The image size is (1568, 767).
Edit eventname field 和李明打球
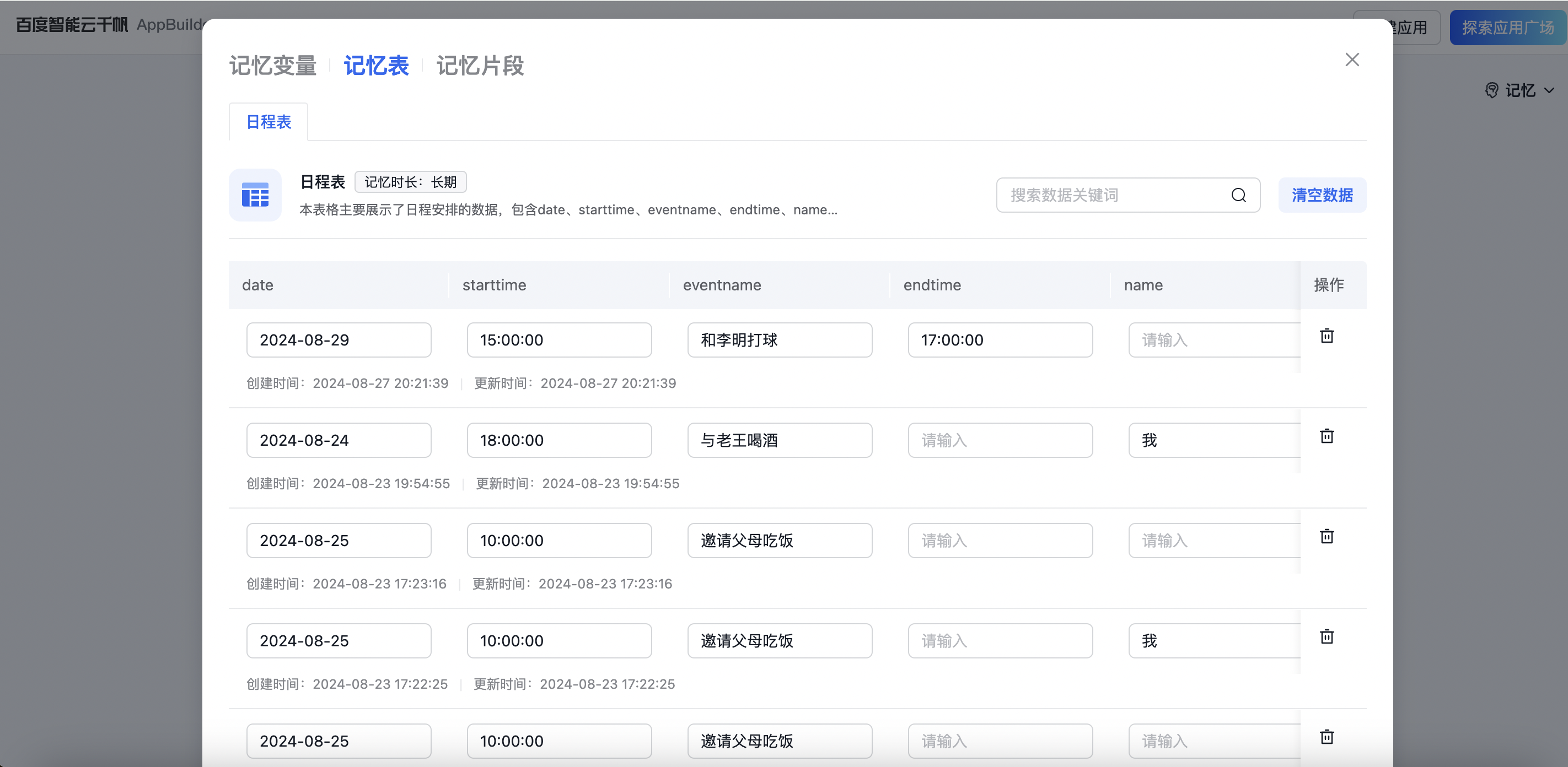tap(780, 340)
